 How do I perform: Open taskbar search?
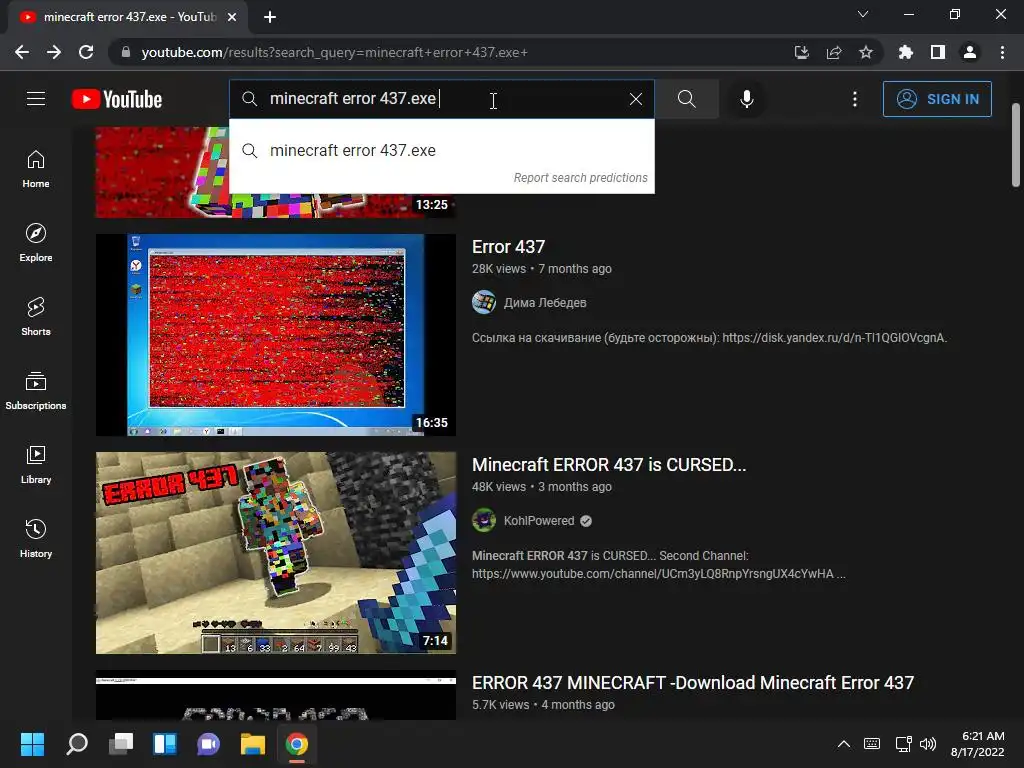77,744
